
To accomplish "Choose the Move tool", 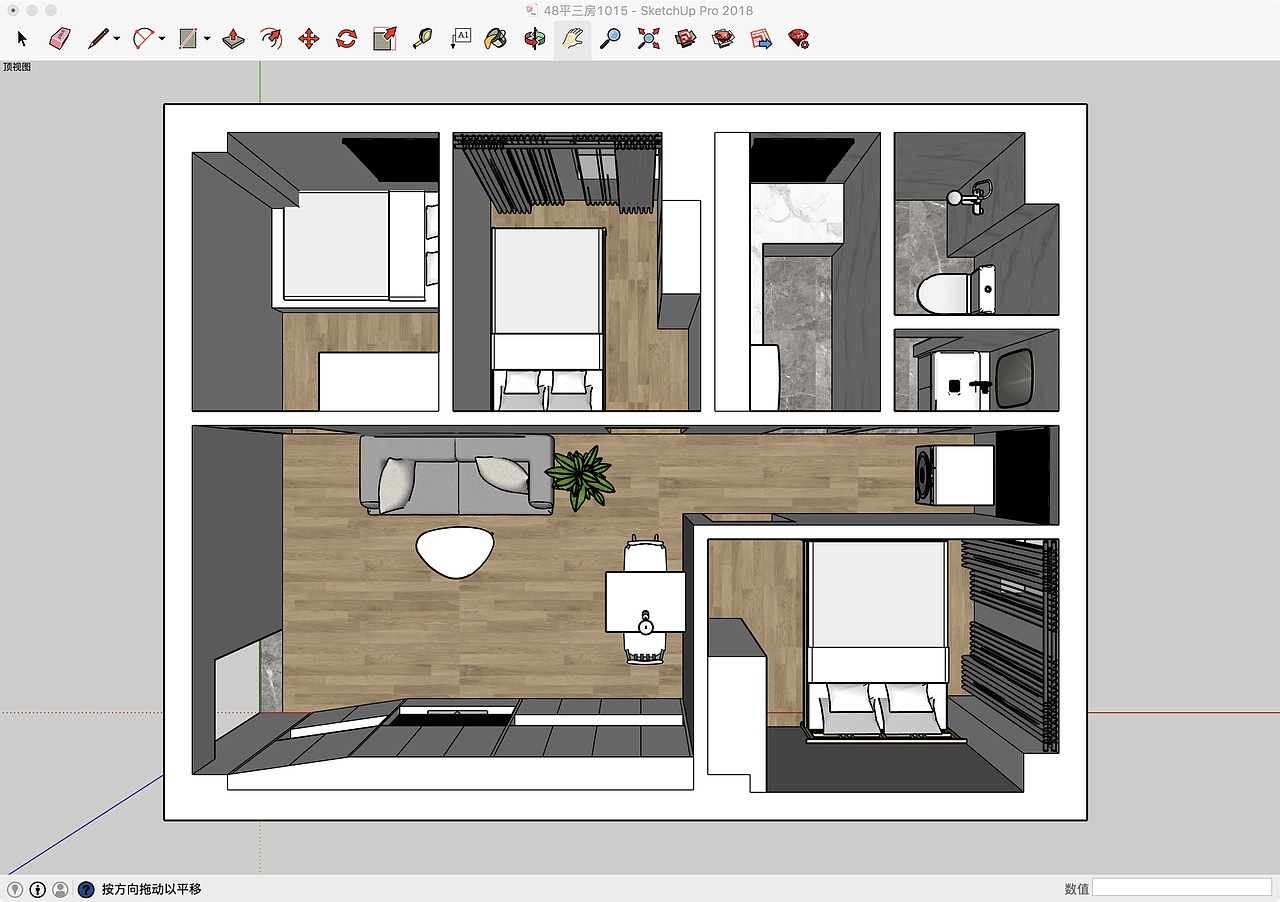I will tap(309, 39).
